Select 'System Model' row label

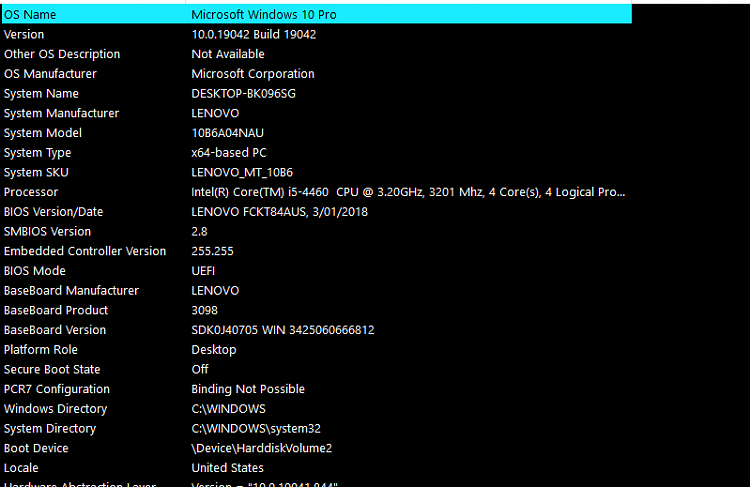point(43,133)
